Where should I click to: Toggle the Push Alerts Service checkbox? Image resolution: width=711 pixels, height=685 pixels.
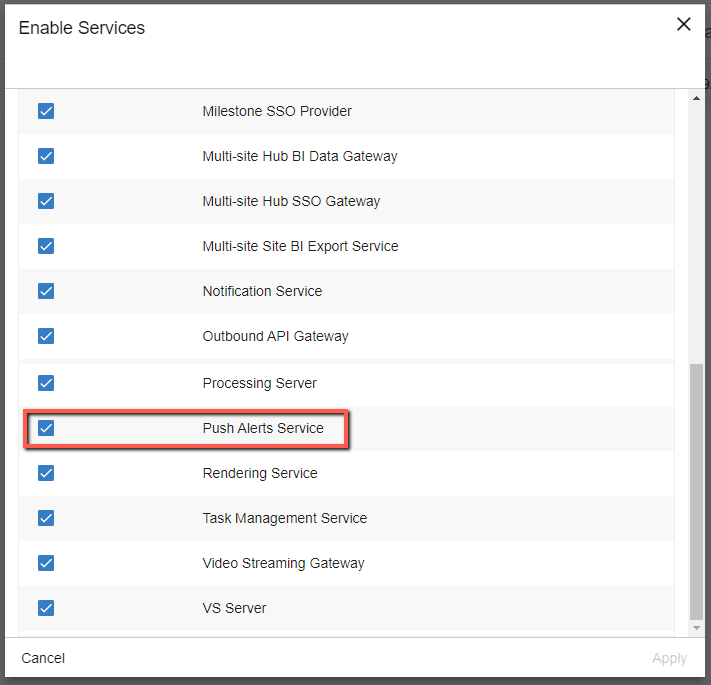(x=46, y=428)
